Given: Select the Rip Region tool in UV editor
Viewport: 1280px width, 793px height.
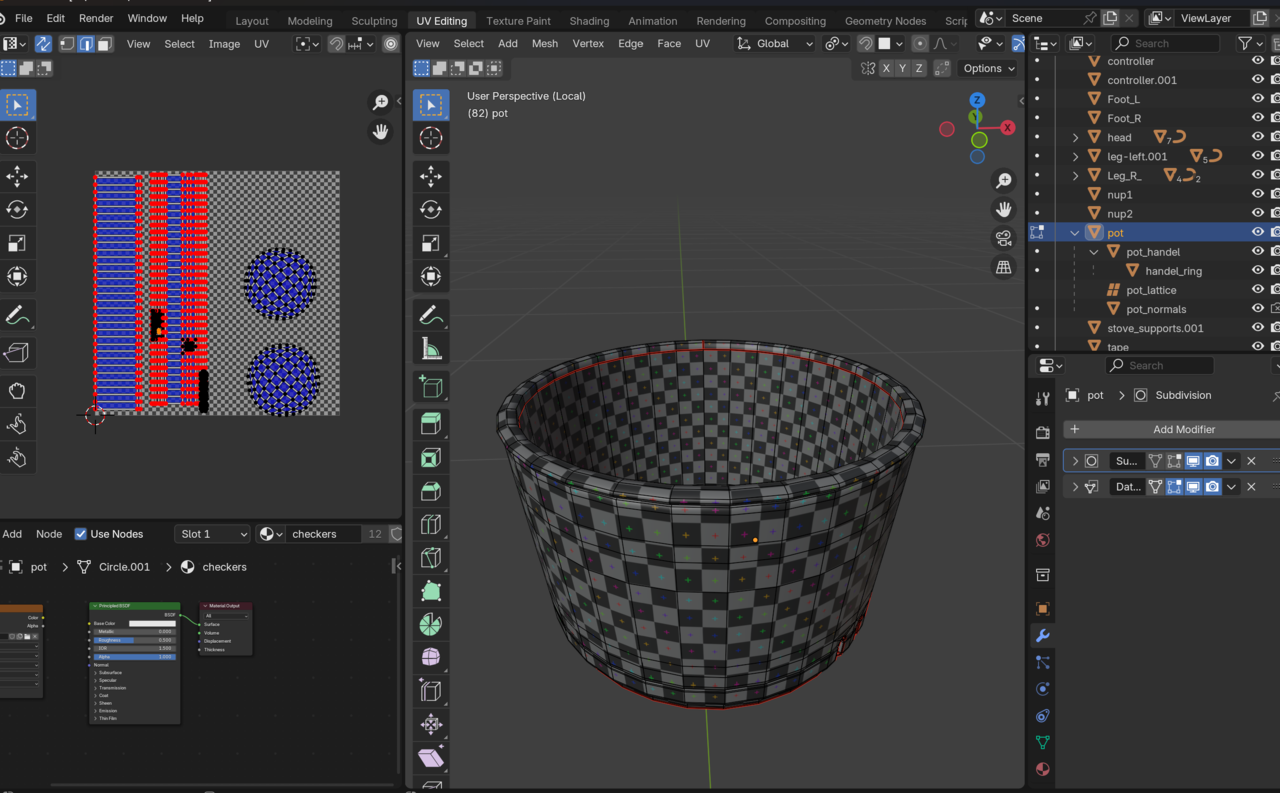Looking at the screenshot, I should point(17,353).
